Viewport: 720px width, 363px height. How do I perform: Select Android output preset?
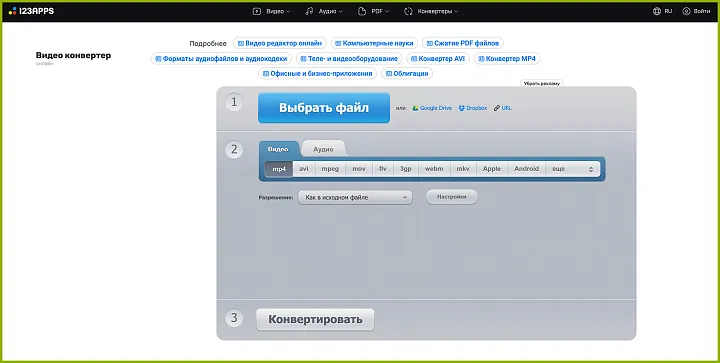click(526, 169)
